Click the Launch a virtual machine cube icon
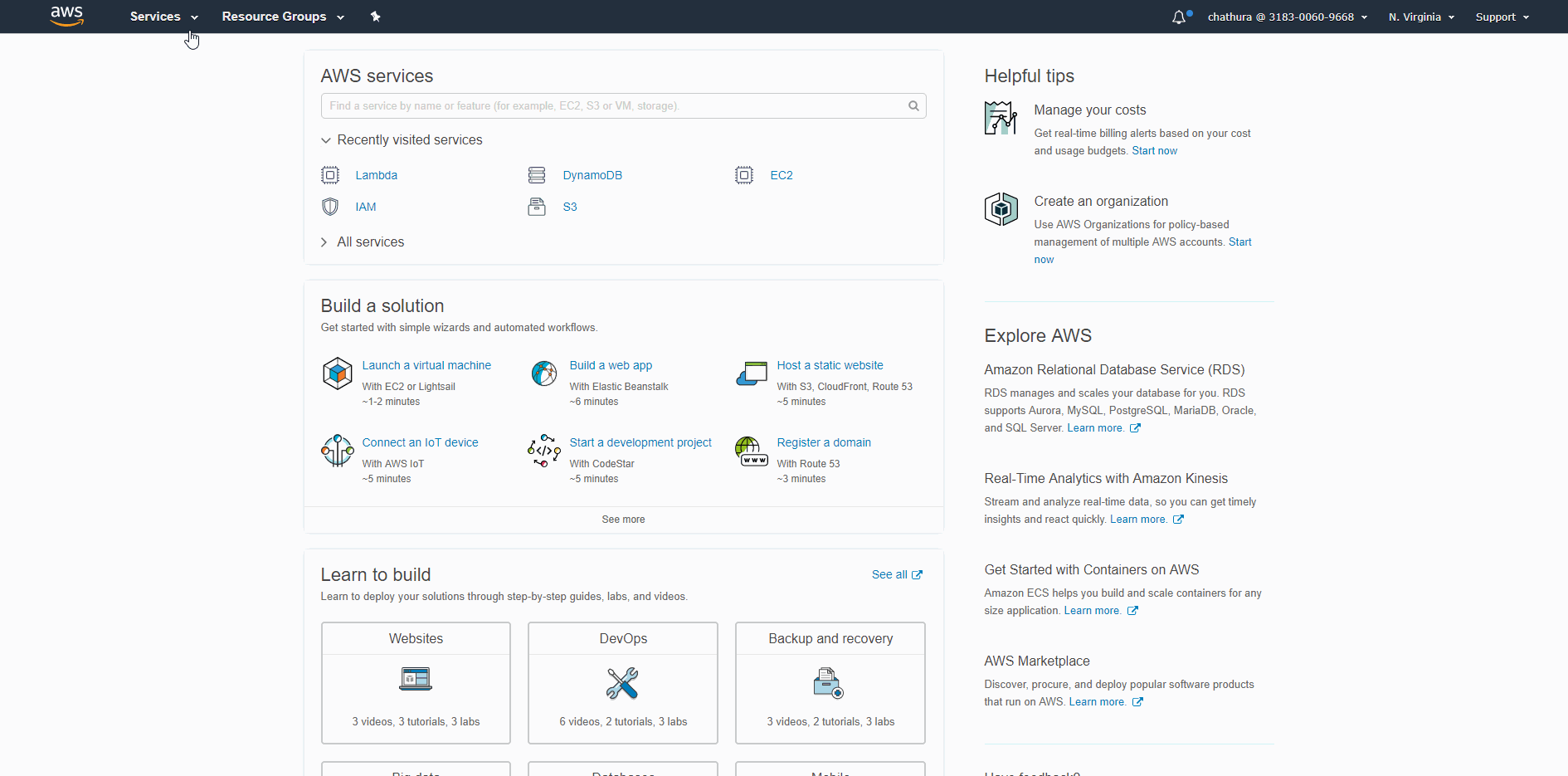The height and width of the screenshot is (776, 1568). tap(338, 373)
